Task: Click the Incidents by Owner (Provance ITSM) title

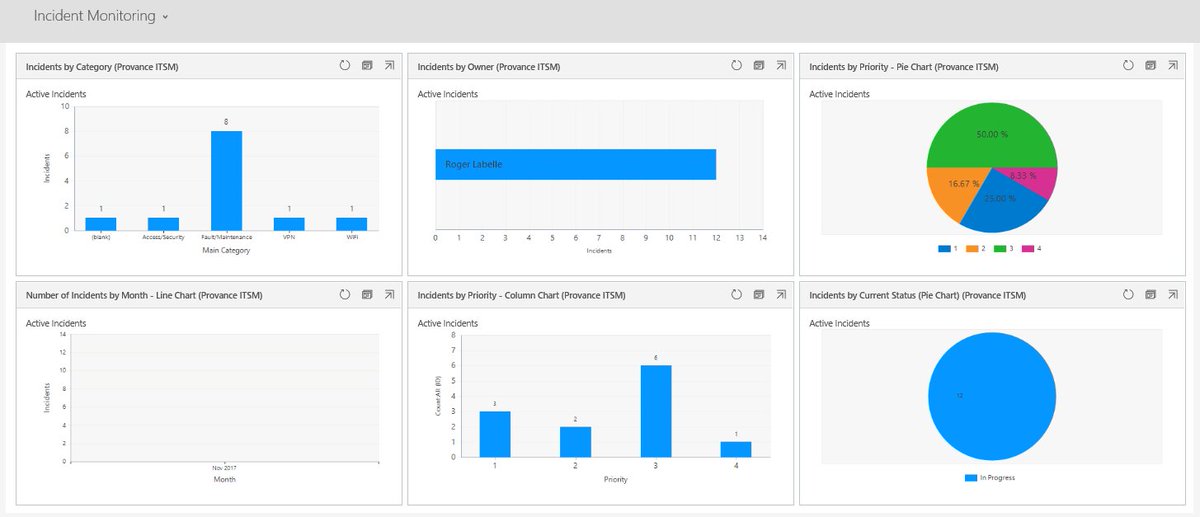Action: (489, 67)
